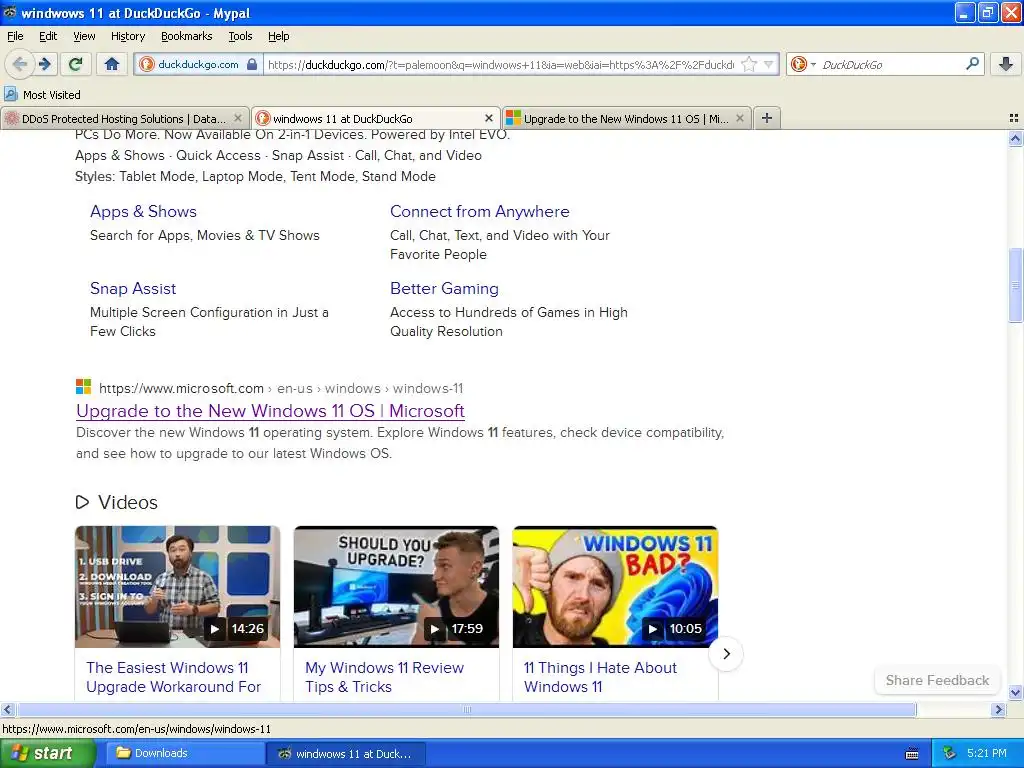Image resolution: width=1024 pixels, height=768 pixels.
Task: Click the search magnifier icon
Action: point(972,64)
